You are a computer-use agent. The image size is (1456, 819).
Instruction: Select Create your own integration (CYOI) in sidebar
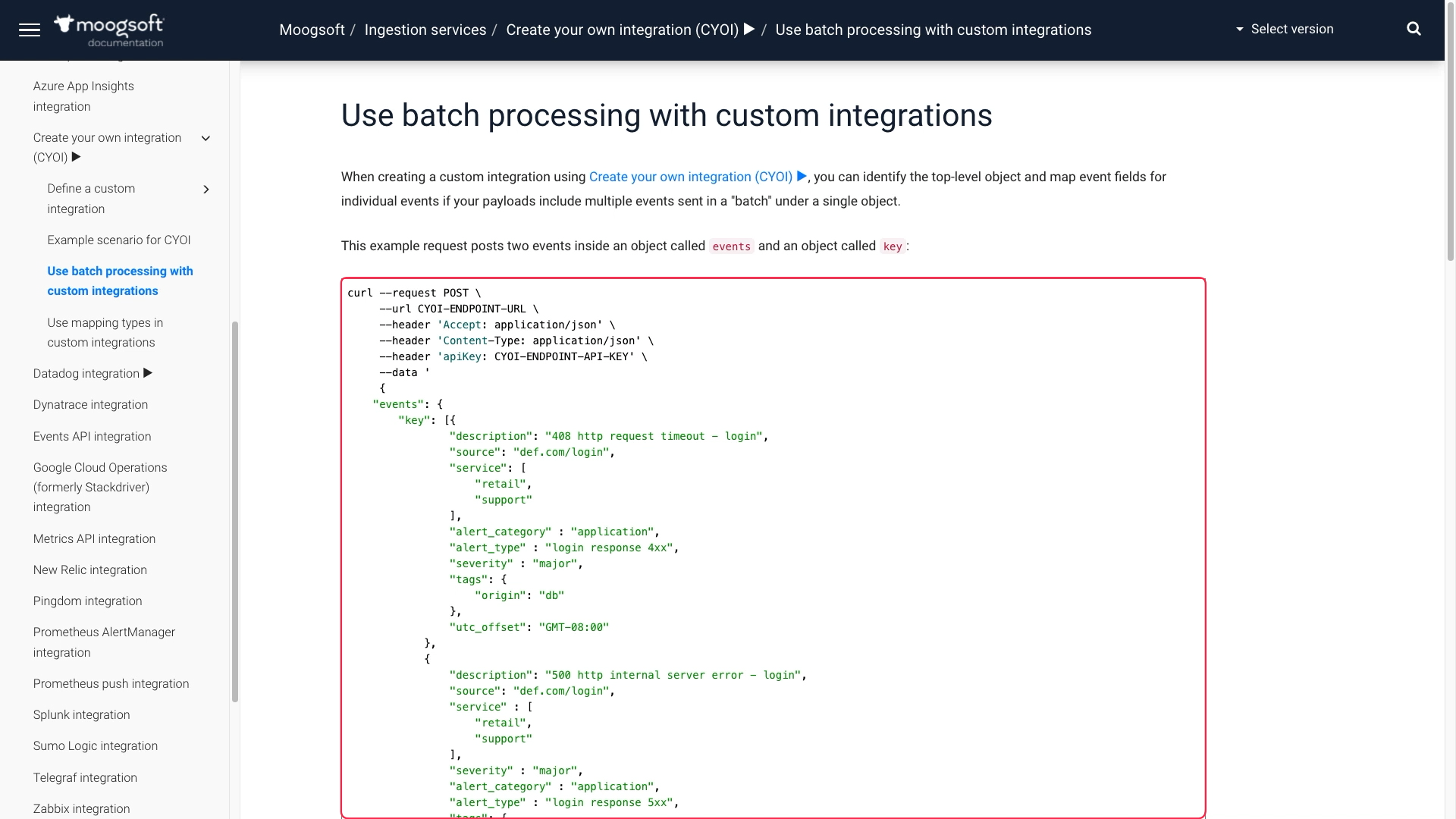click(107, 147)
